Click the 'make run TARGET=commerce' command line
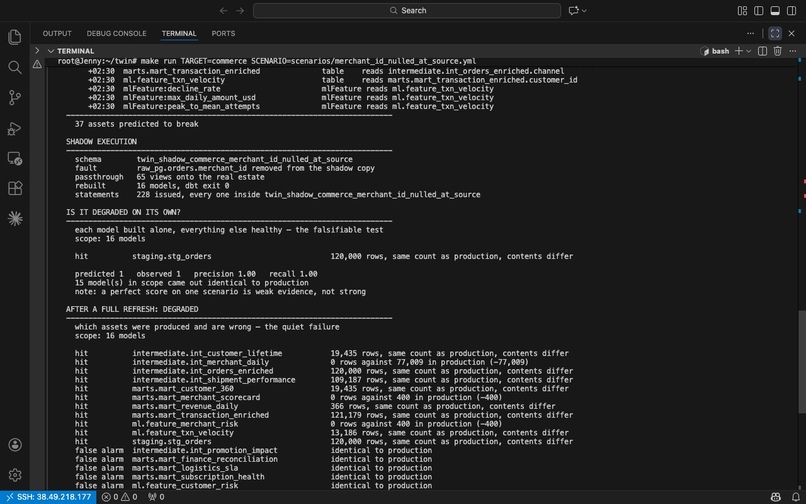 (x=267, y=61)
